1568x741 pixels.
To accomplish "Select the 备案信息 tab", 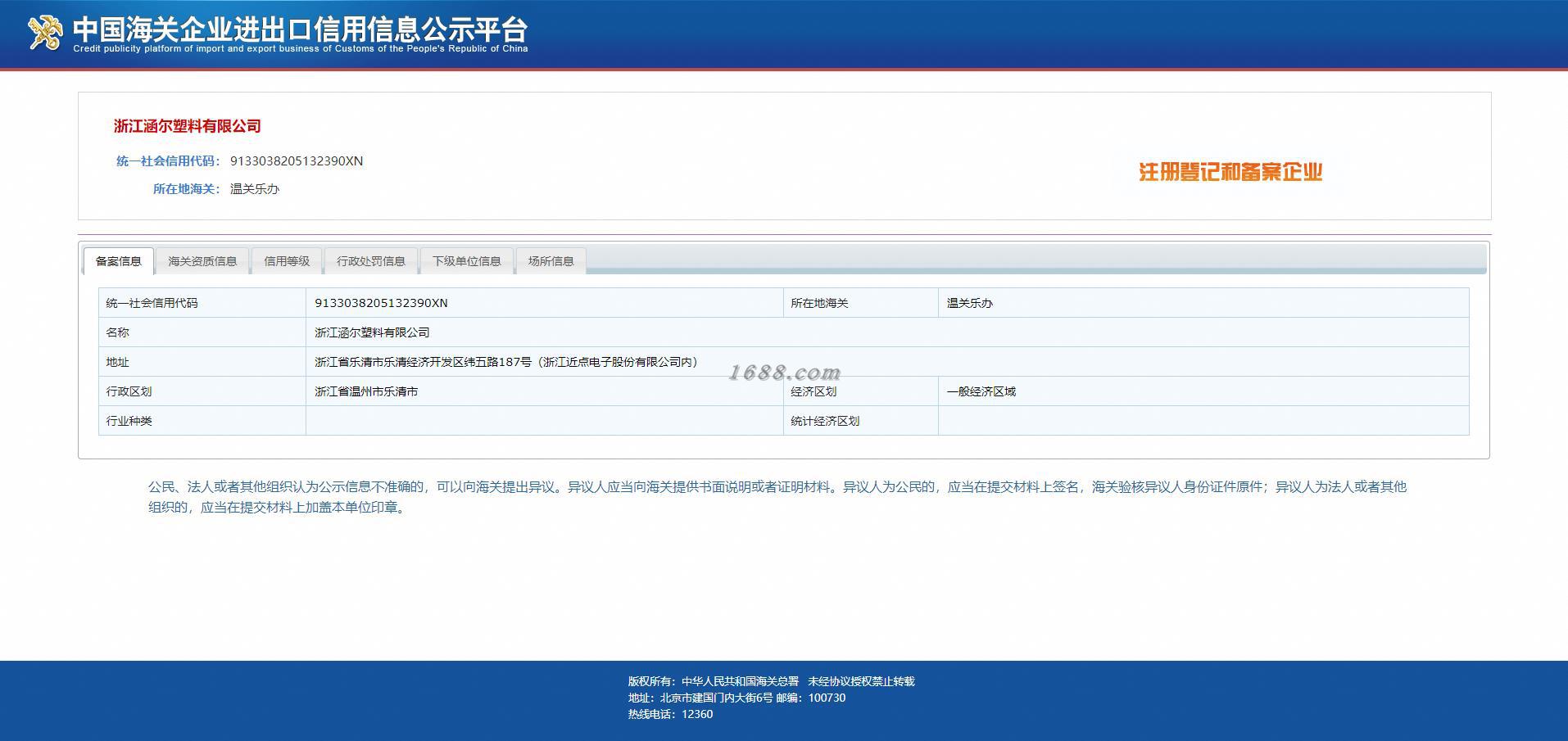I will (x=119, y=261).
